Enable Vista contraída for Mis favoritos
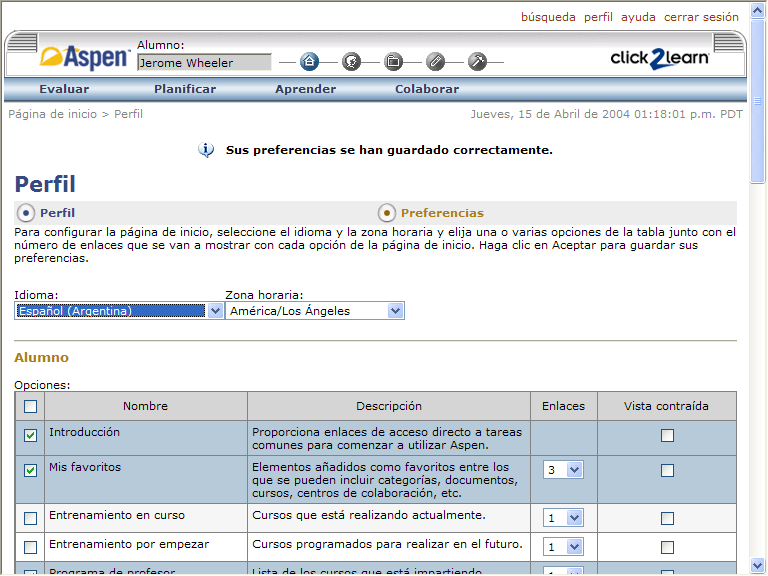 [667, 470]
